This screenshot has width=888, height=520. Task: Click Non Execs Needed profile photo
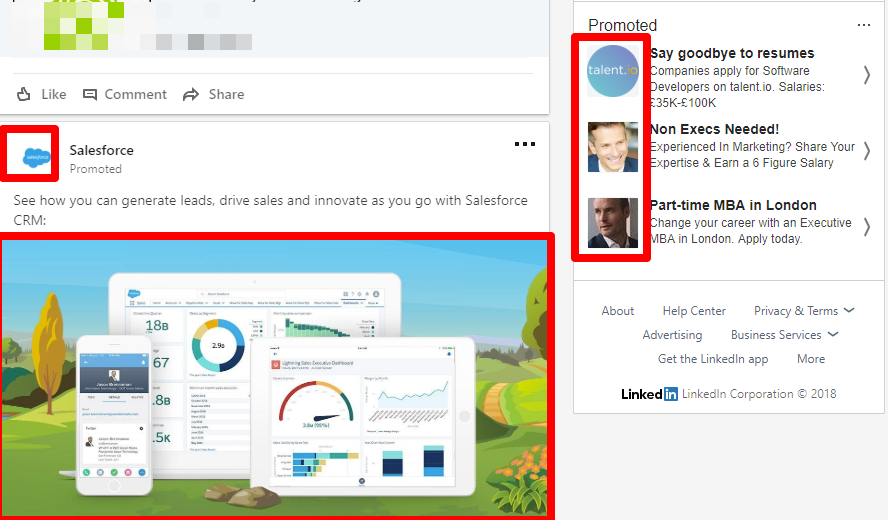click(613, 147)
